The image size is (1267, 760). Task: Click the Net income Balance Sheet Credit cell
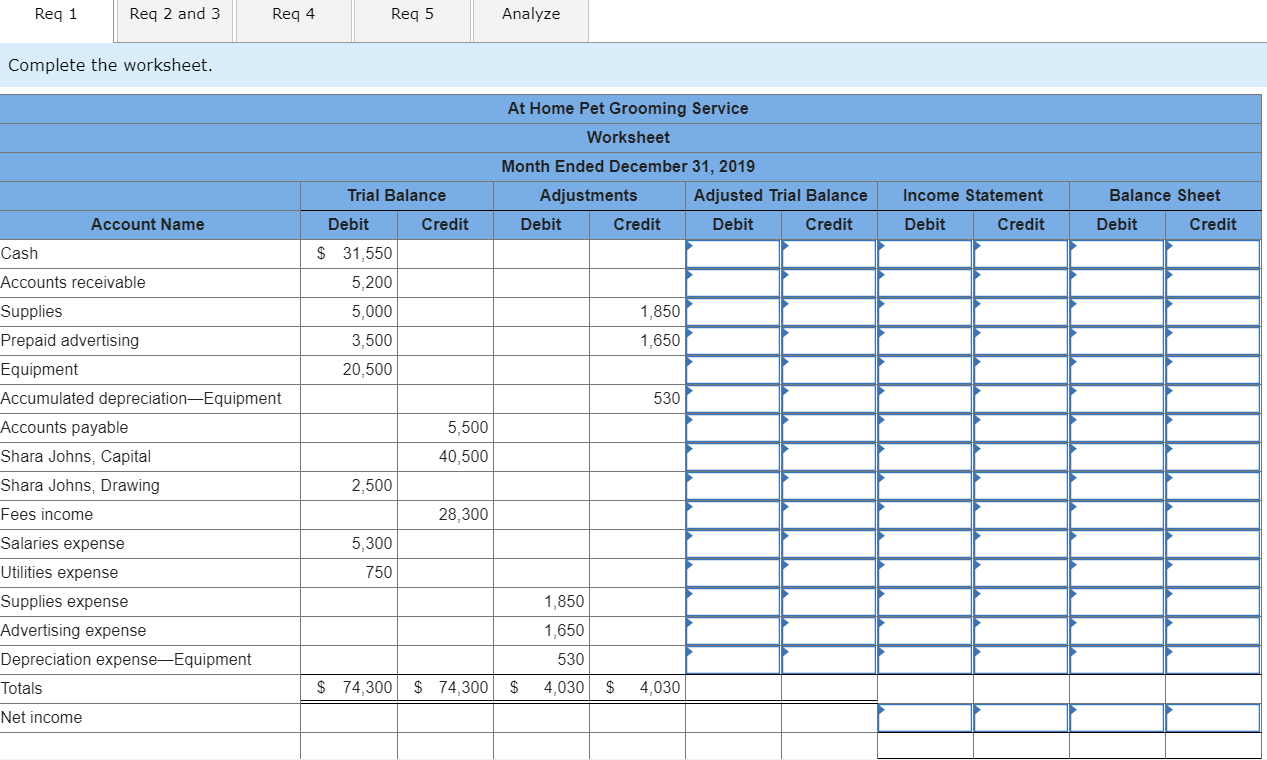[1212, 717]
